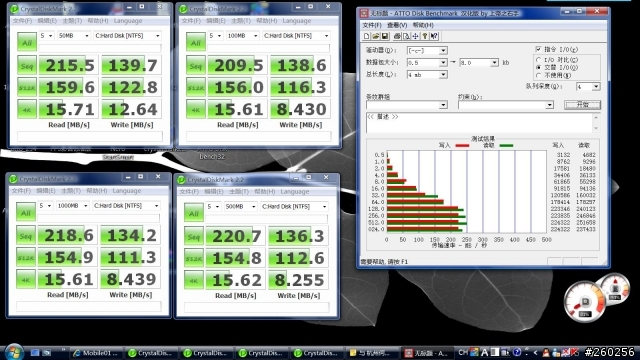Click the context help arrow icon in ATTO toolbar

tap(434, 36)
